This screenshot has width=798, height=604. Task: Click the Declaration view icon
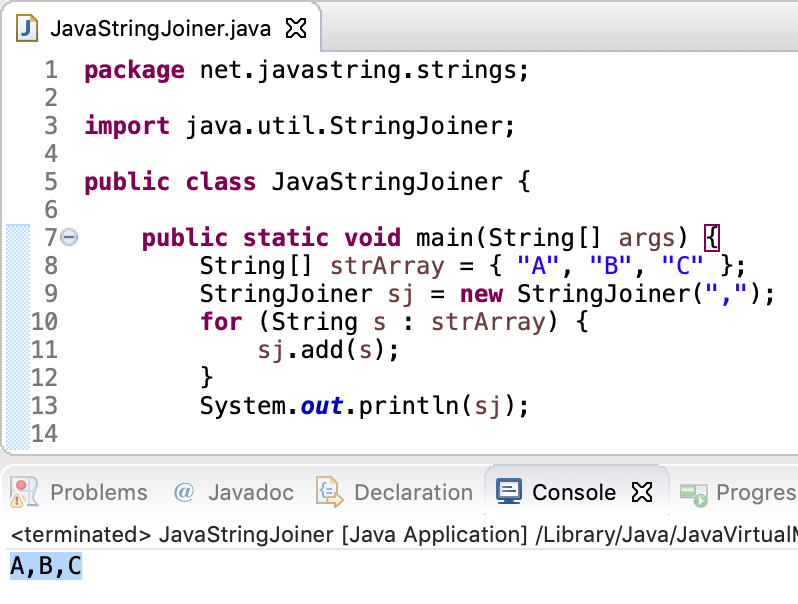pyautogui.click(x=329, y=492)
